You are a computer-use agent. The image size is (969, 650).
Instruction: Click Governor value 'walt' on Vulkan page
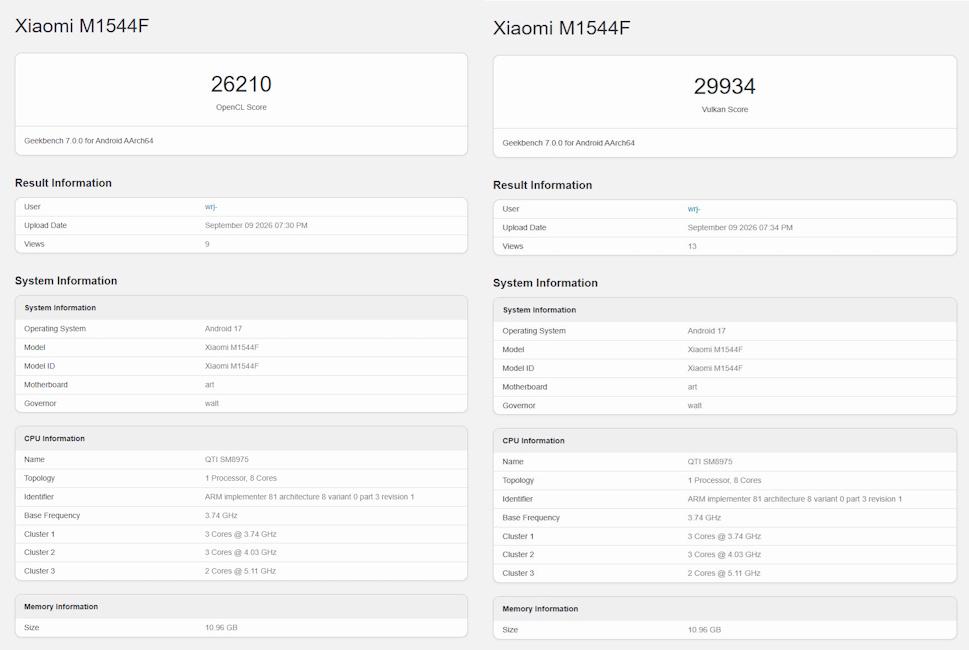pyautogui.click(x=695, y=406)
